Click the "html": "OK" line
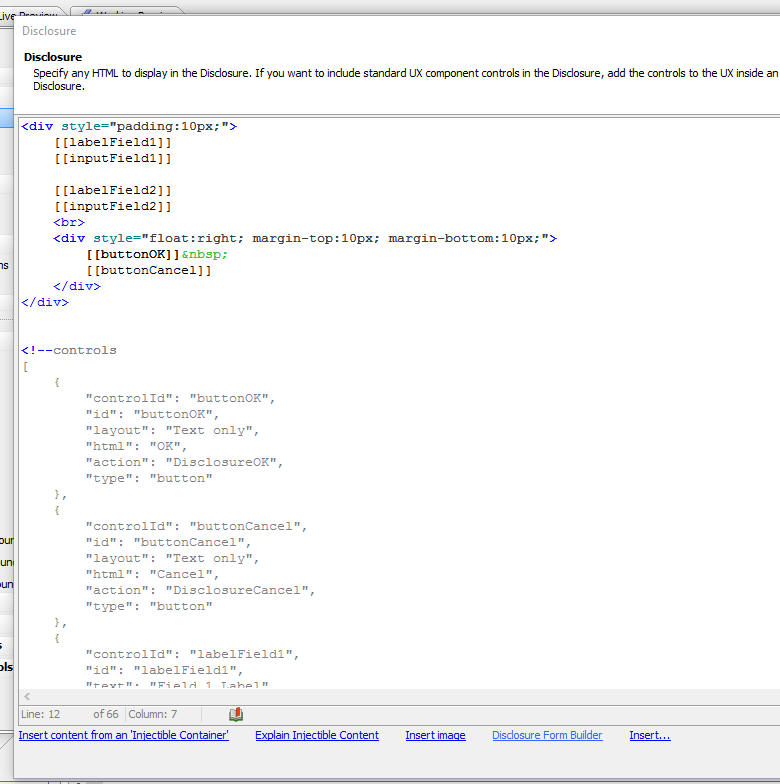 136,446
